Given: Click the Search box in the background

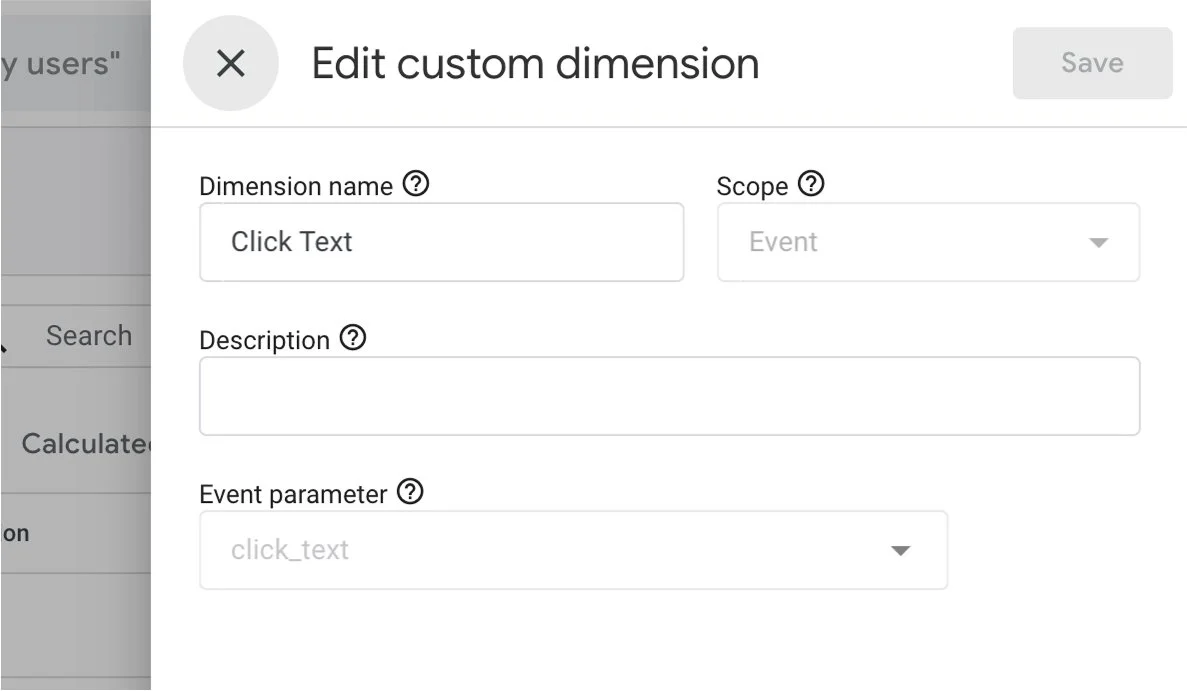Looking at the screenshot, I should [88, 336].
